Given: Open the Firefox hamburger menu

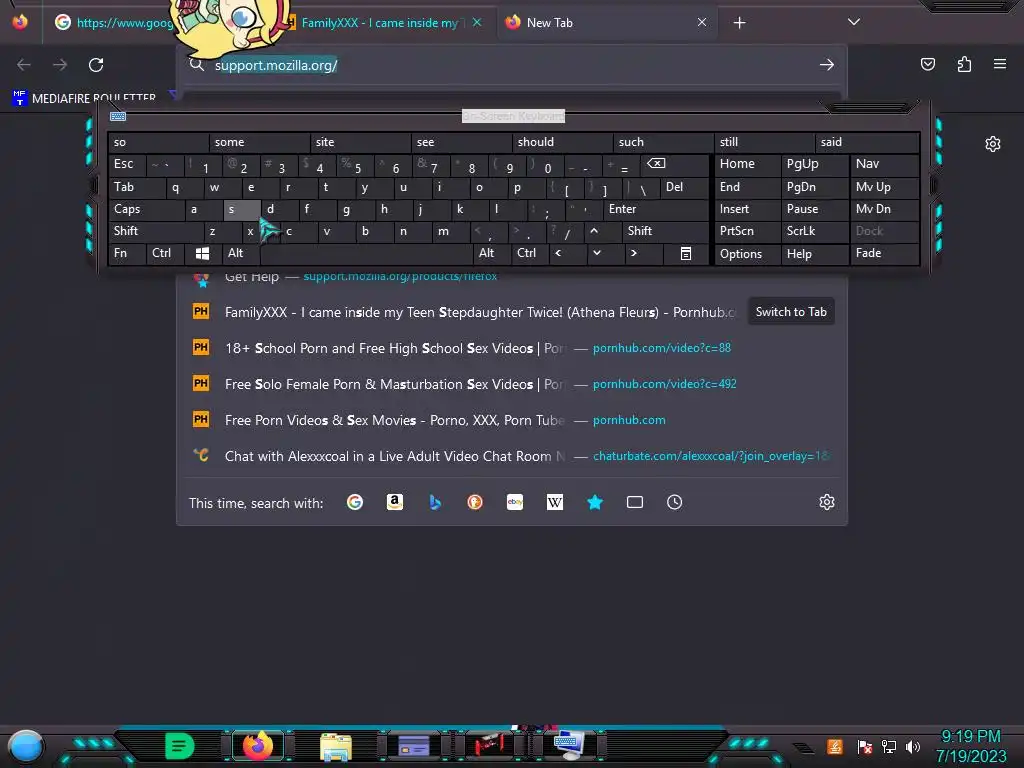Looking at the screenshot, I should 1000,64.
